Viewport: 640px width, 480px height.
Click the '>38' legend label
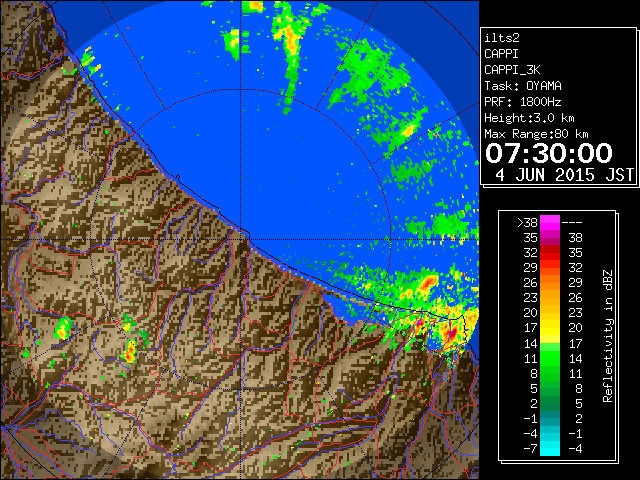click(x=527, y=223)
